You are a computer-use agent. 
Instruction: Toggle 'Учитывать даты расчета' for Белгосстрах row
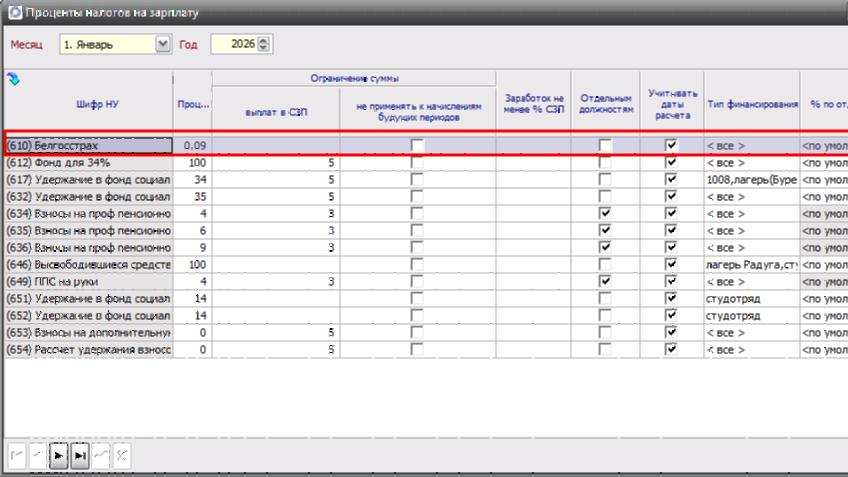click(x=672, y=145)
